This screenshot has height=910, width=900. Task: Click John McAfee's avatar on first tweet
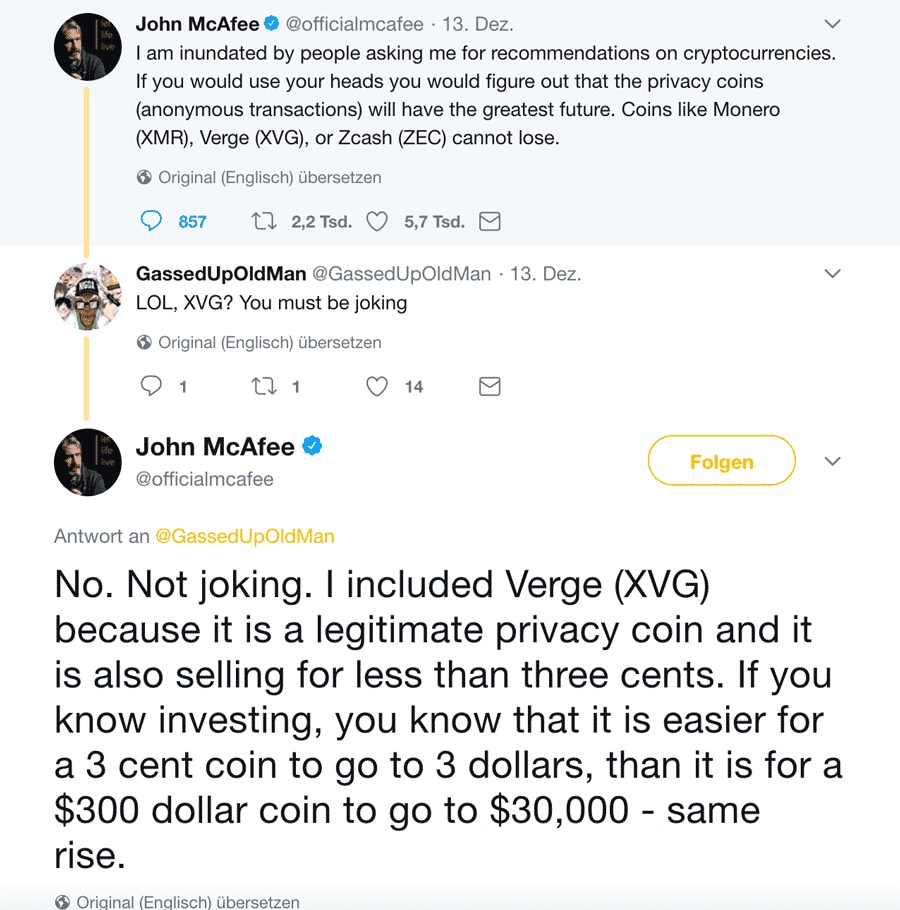tap(87, 47)
